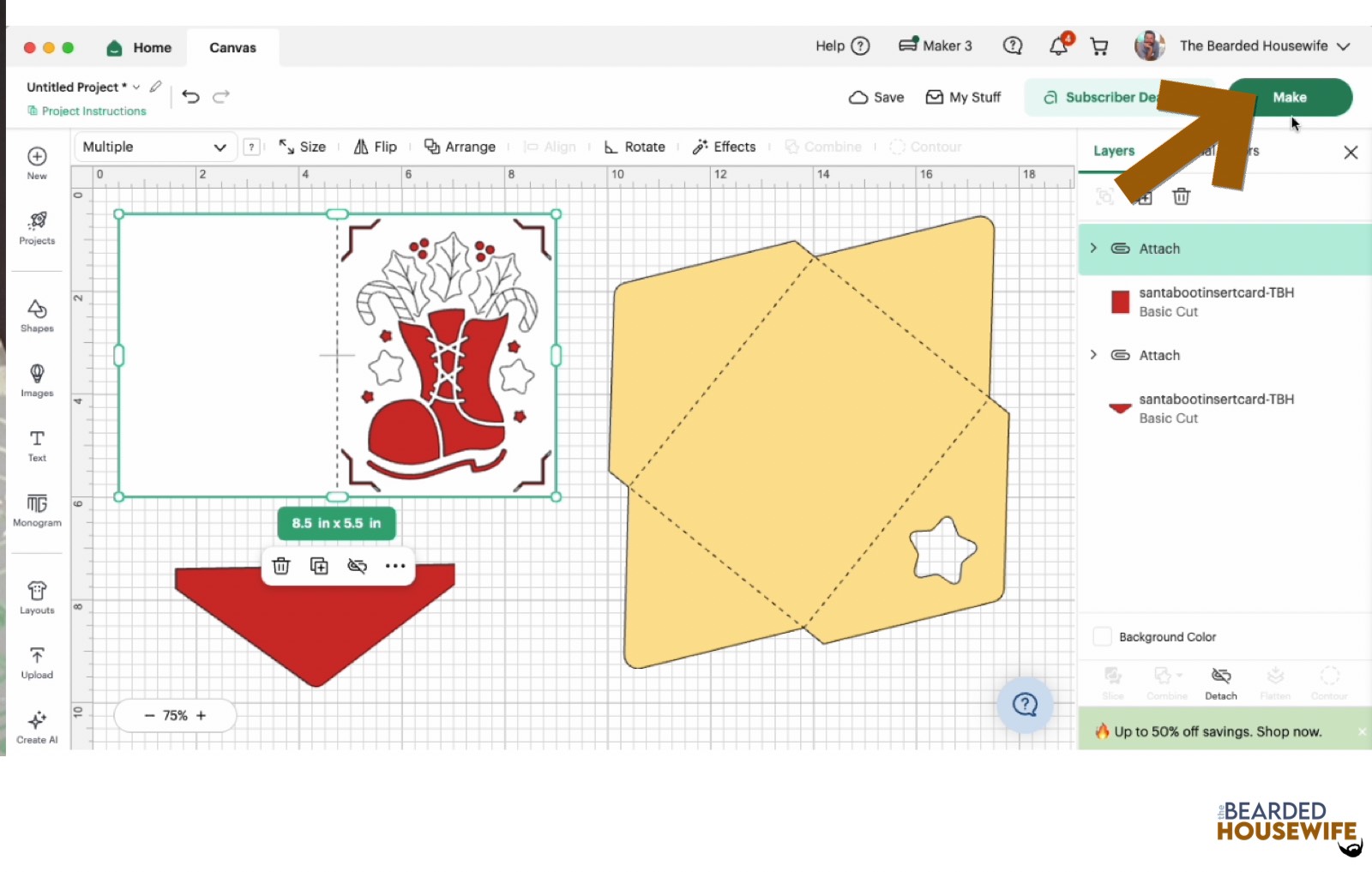1372x872 pixels.
Task: Click the Create AI icon
Action: (37, 727)
